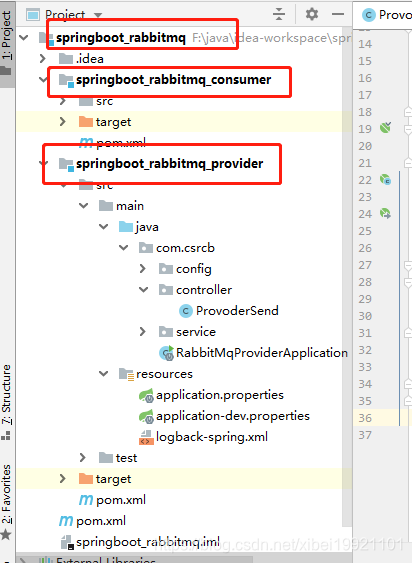This screenshot has height=563, width=412.
Task: Click the Structure tab icon
Action: (x=6, y=436)
